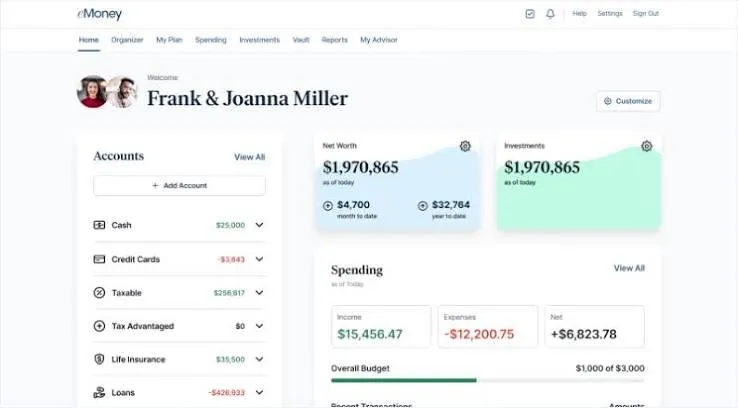Expand the Credit Cards chevron
Screen dimensions: 738x408
pos(259,259)
